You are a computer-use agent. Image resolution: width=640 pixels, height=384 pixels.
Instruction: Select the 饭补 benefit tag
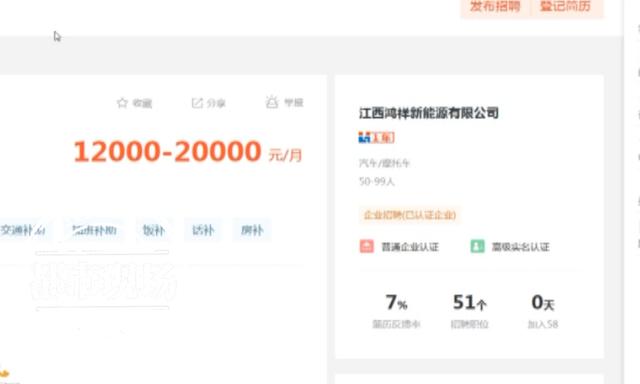pos(154,231)
